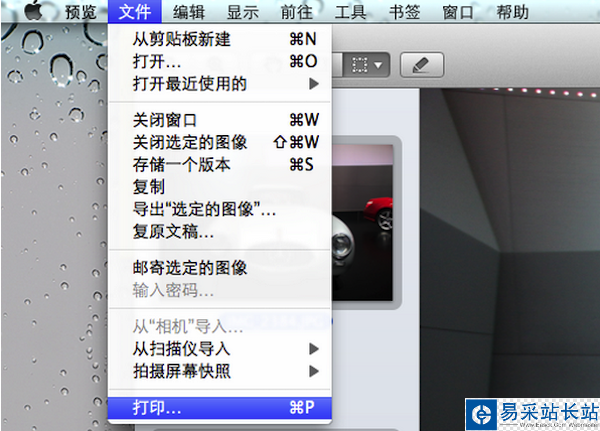Close the open 文件 menu
The image size is (600, 431).
[x=135, y=12]
